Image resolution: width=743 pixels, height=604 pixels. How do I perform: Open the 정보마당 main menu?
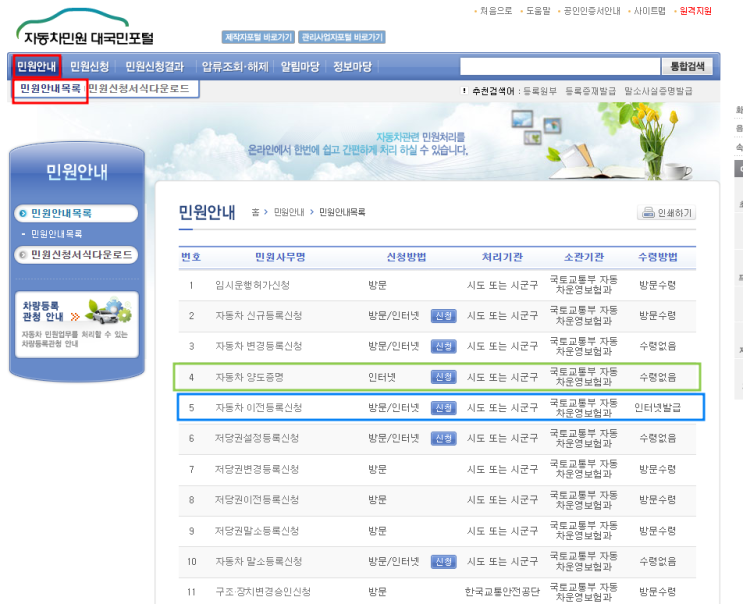[x=353, y=66]
